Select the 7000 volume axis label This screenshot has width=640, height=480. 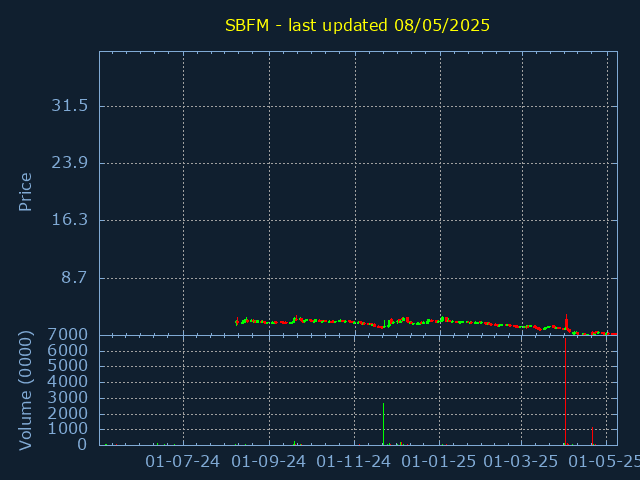67,335
